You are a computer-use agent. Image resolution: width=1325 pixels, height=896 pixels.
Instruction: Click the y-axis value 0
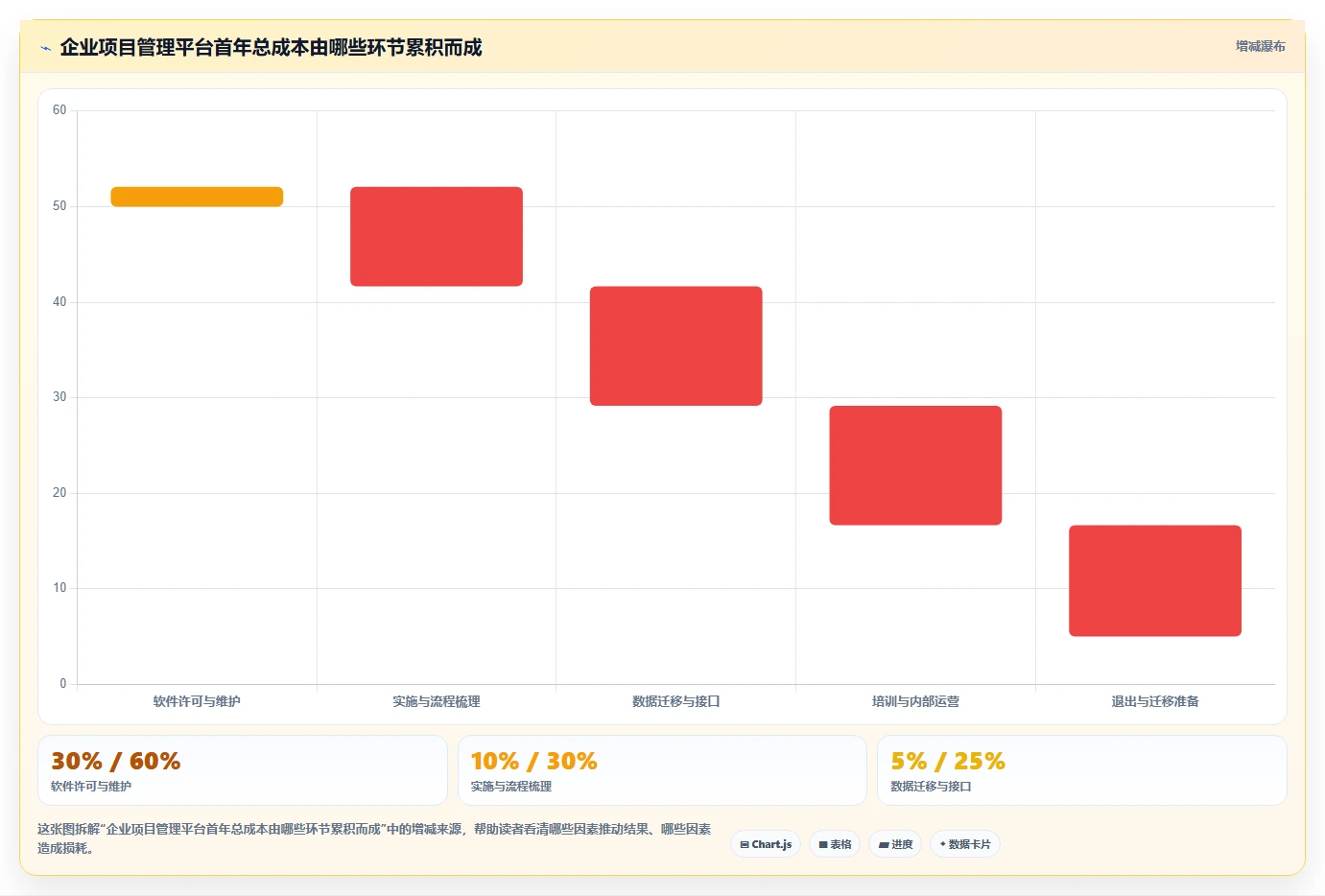63,684
